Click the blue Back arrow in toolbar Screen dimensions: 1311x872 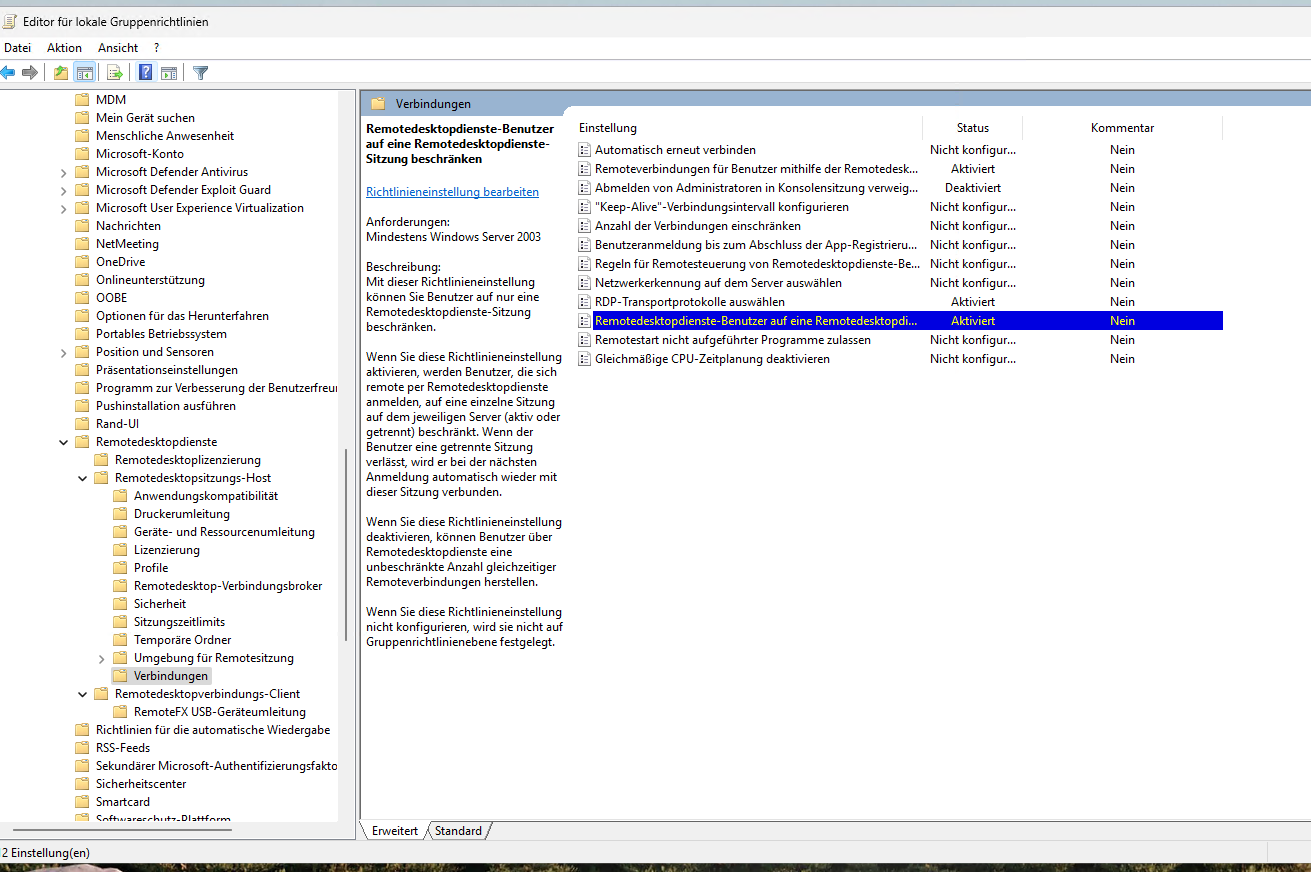click(x=8, y=72)
